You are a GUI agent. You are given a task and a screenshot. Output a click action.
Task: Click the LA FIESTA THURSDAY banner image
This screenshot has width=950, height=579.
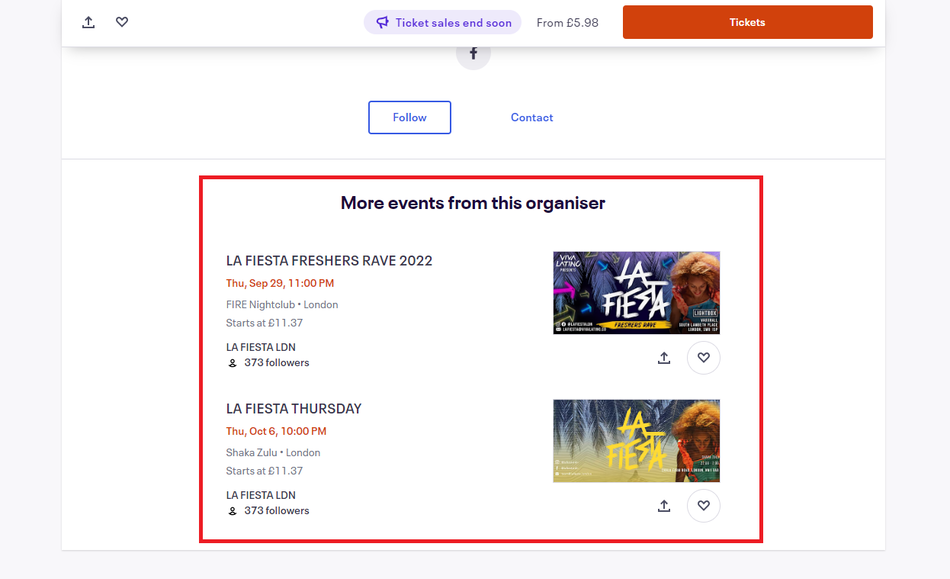click(636, 441)
